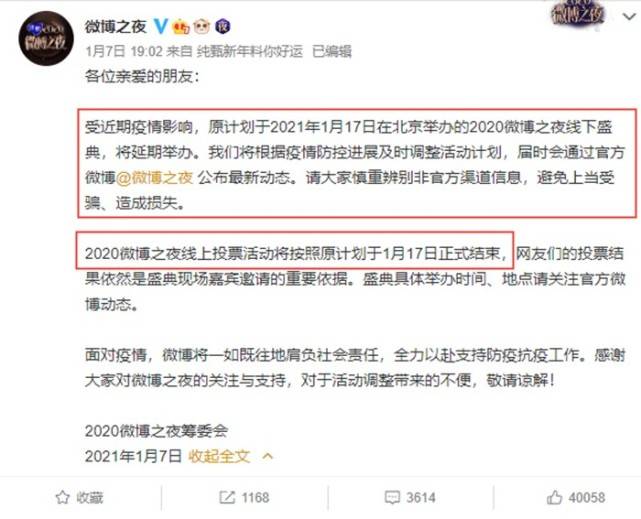Viewport: 641px width, 519px height.
Task: Click the 微博之夜 watermark logo image
Action: point(578,12)
